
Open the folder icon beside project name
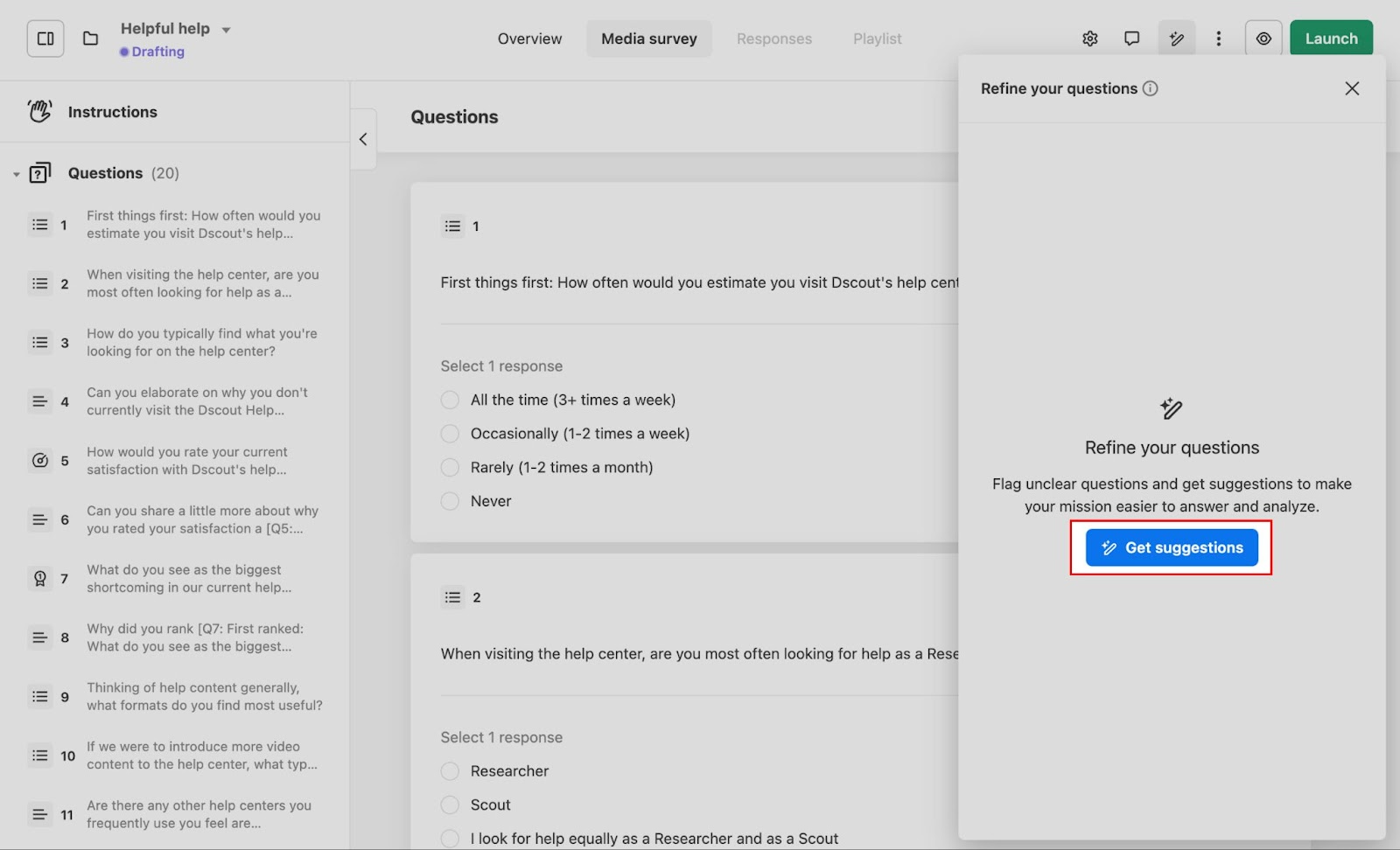pos(90,38)
